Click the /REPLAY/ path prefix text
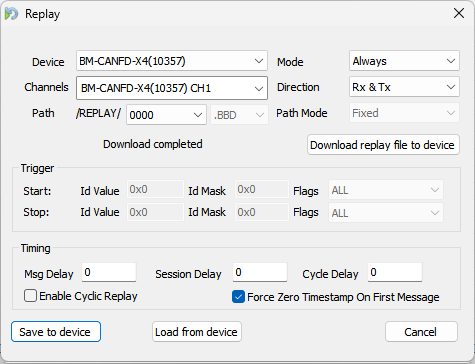 click(98, 113)
